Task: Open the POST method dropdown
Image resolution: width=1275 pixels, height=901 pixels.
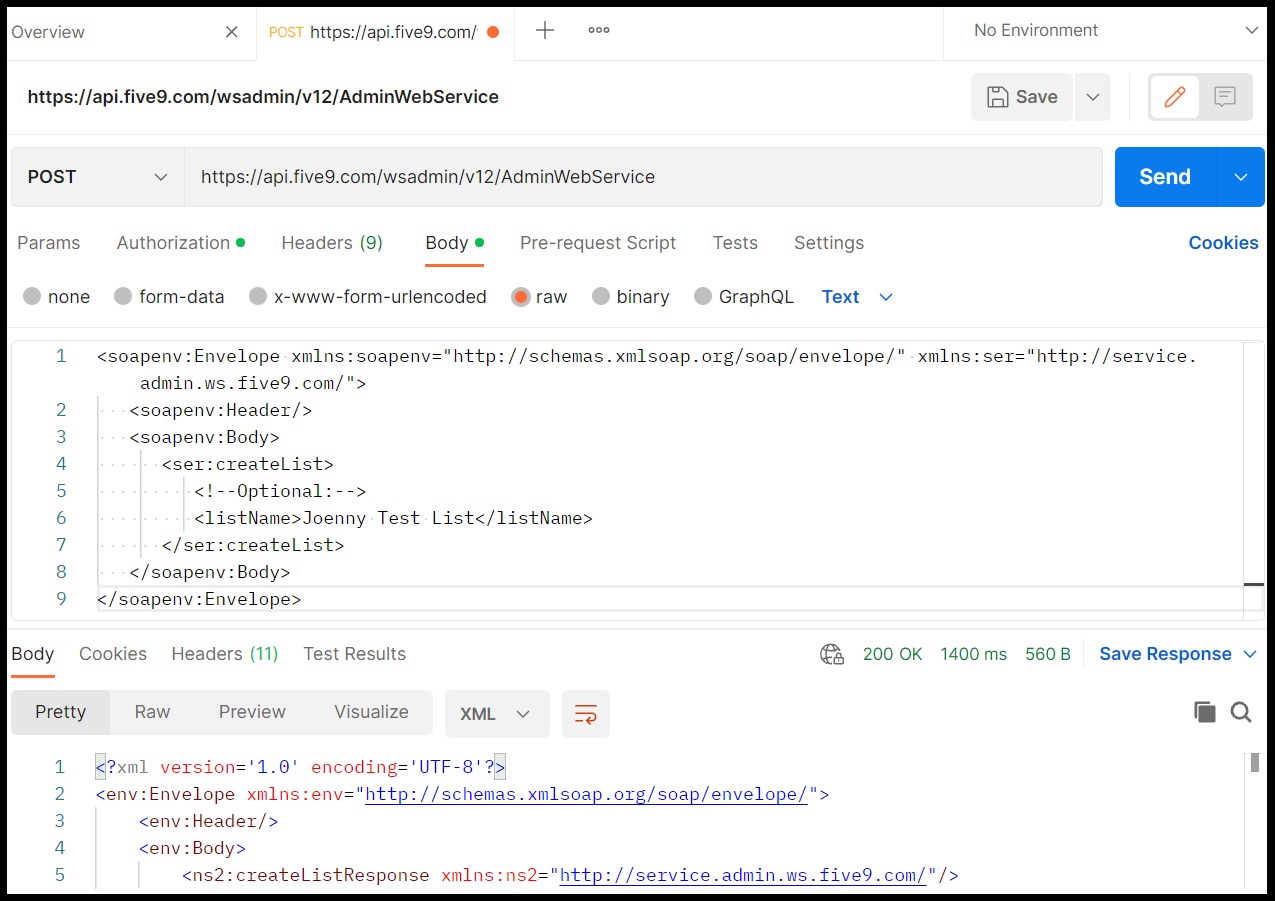Action: coord(98,177)
